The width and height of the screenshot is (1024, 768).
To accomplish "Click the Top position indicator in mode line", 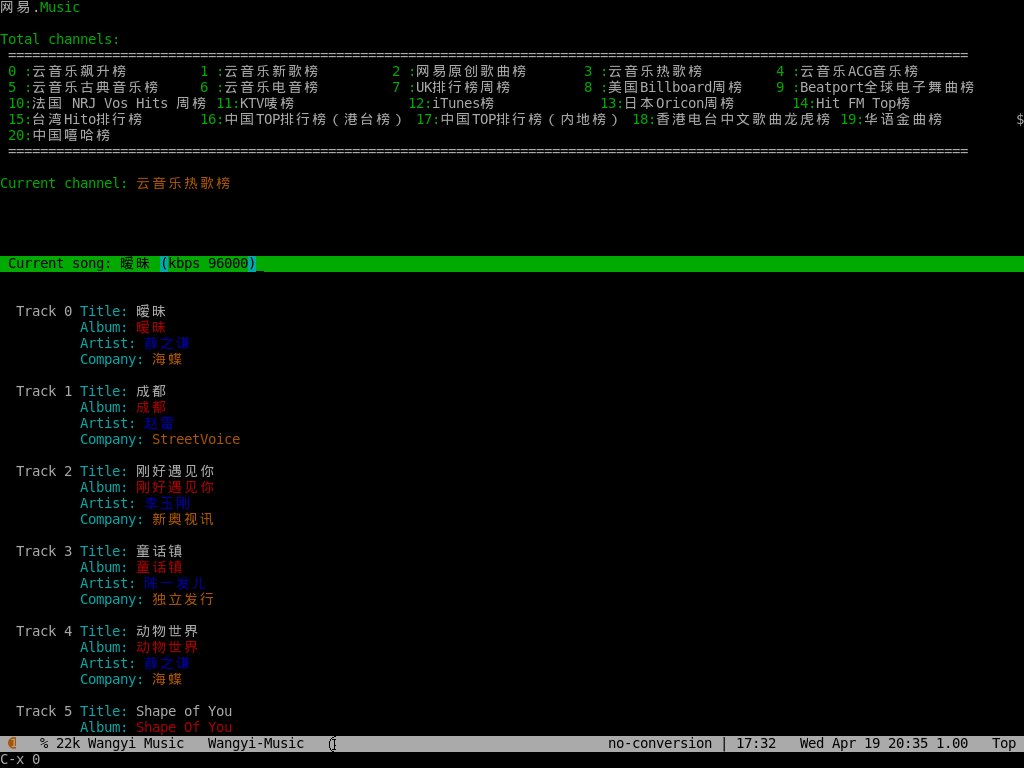I will (x=1004, y=743).
